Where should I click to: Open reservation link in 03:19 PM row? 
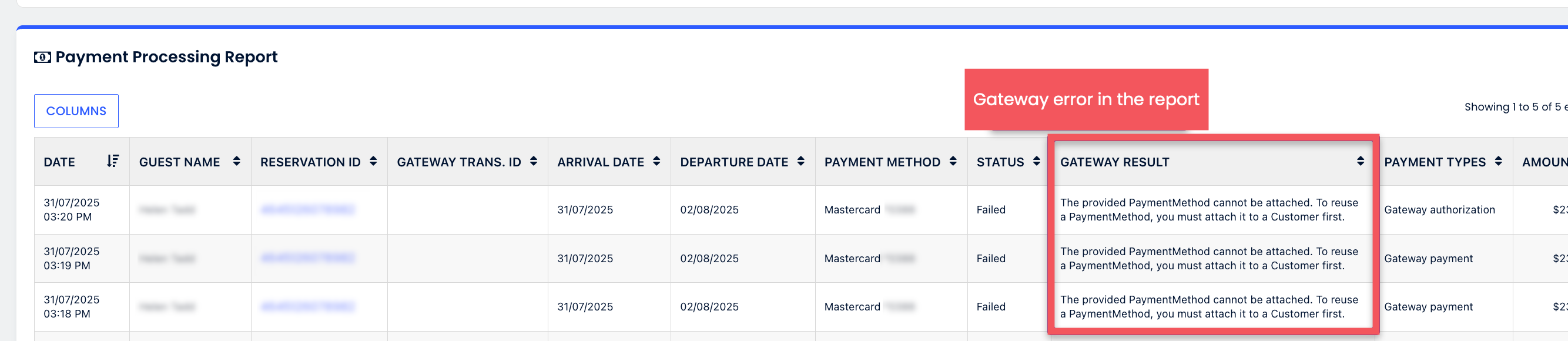tap(307, 258)
